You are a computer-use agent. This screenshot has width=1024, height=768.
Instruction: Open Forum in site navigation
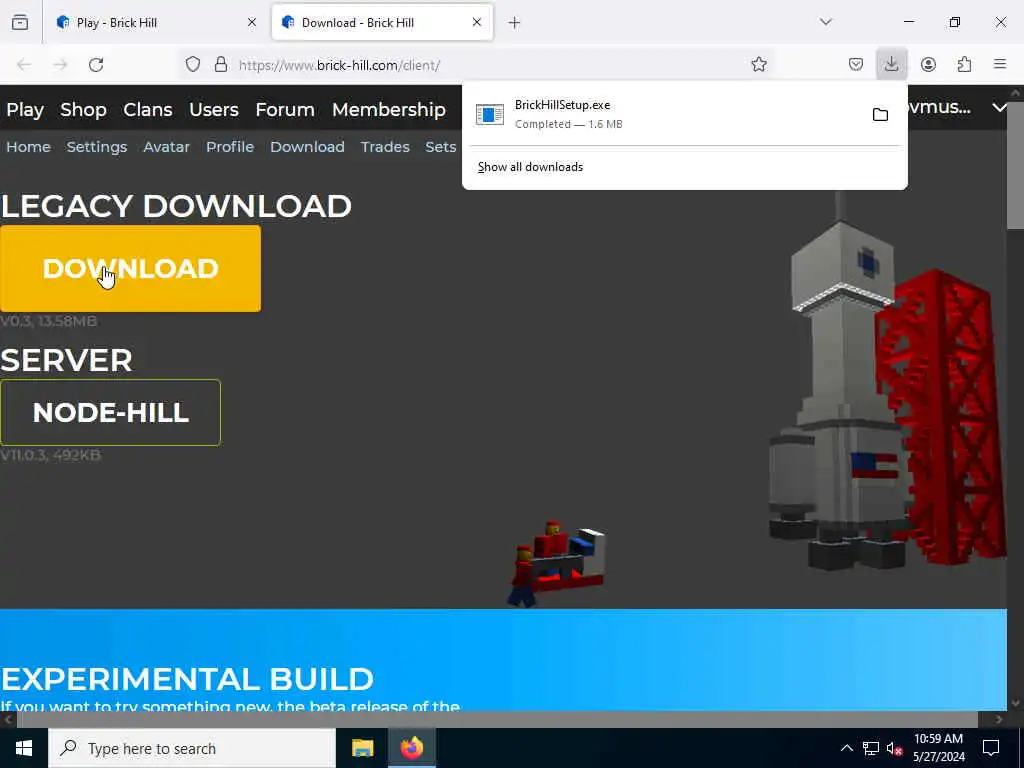pyautogui.click(x=285, y=109)
